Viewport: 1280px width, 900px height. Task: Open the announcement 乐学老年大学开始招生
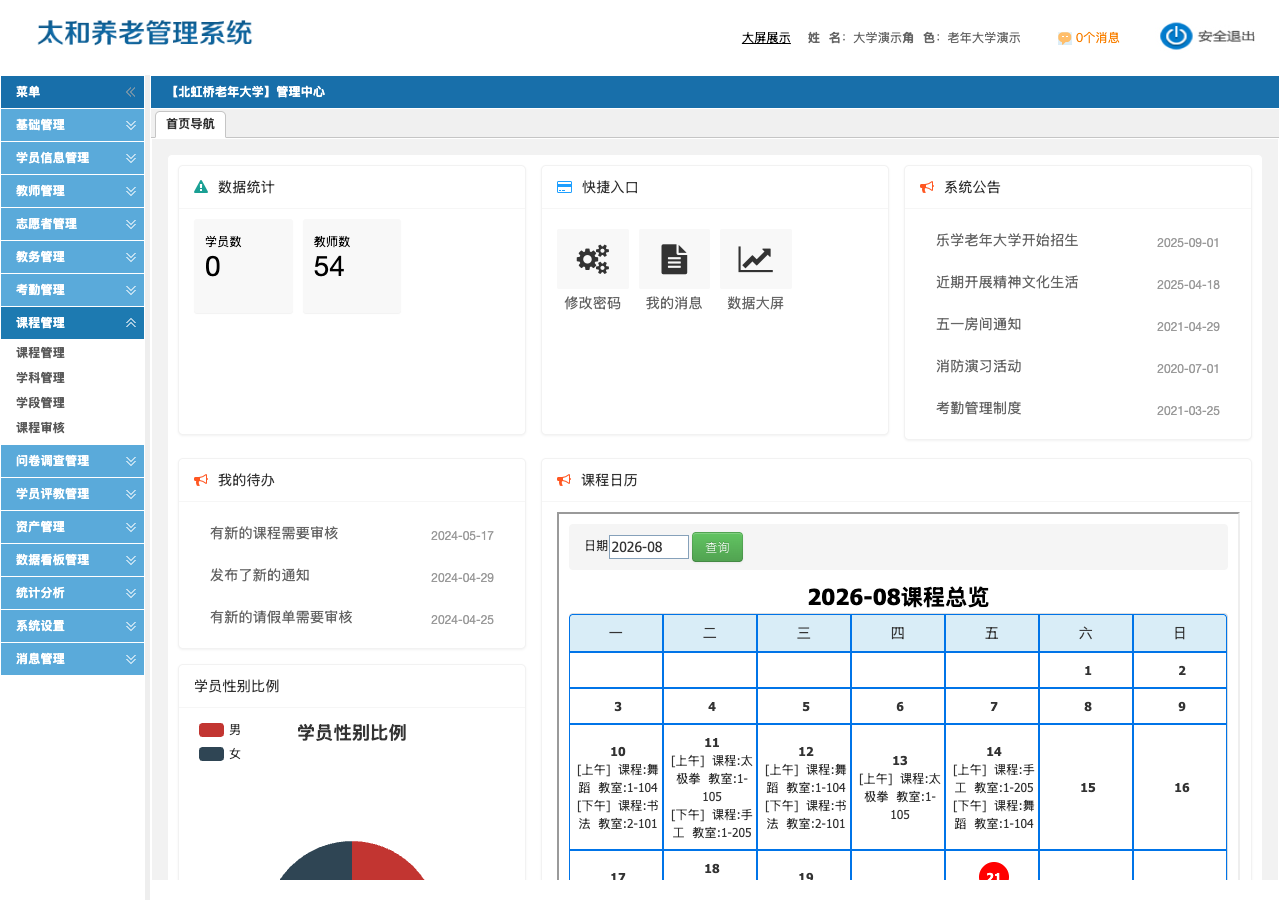pyautogui.click(x=1007, y=240)
